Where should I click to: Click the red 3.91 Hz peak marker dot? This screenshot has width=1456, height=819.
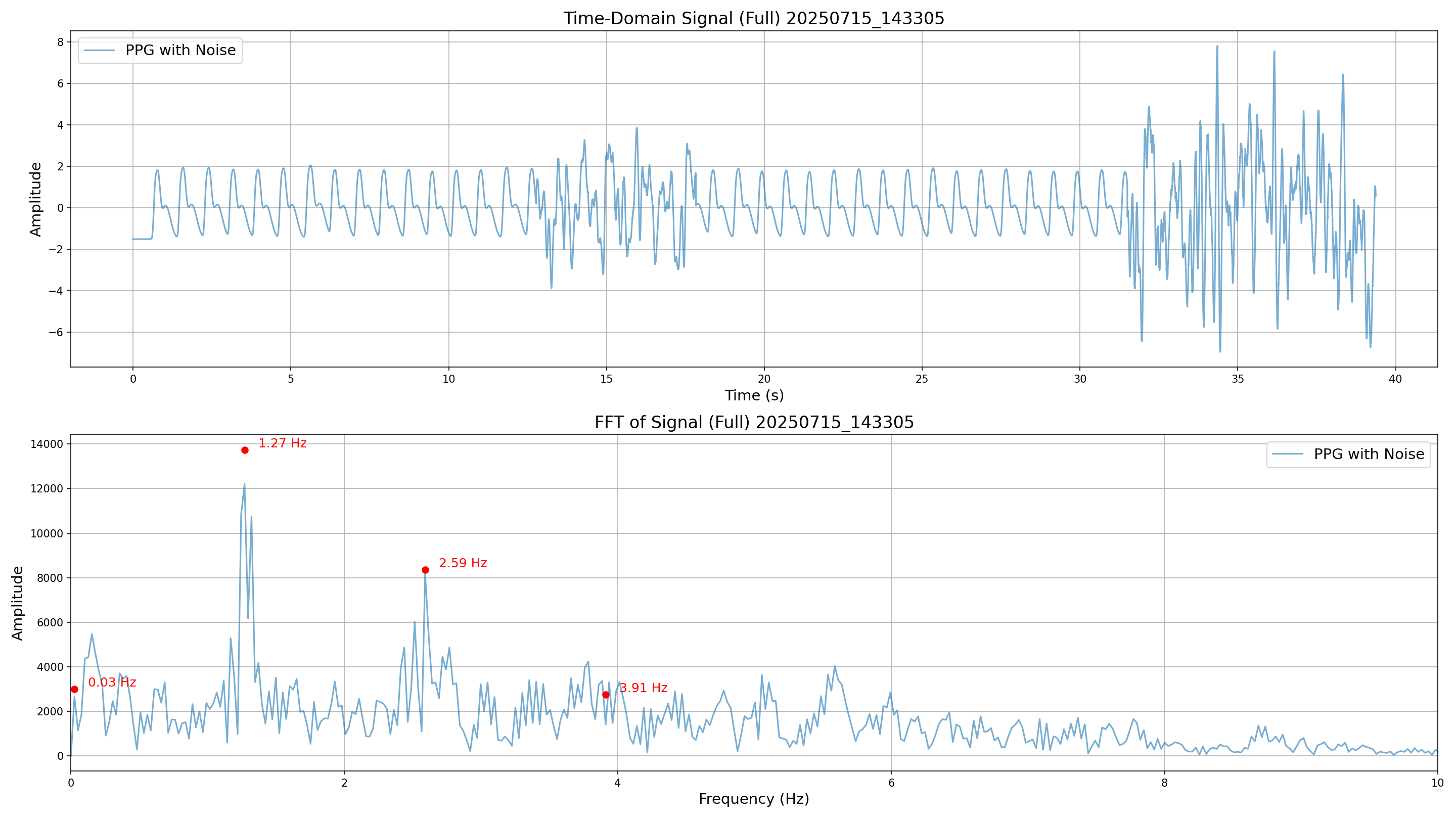point(606,695)
